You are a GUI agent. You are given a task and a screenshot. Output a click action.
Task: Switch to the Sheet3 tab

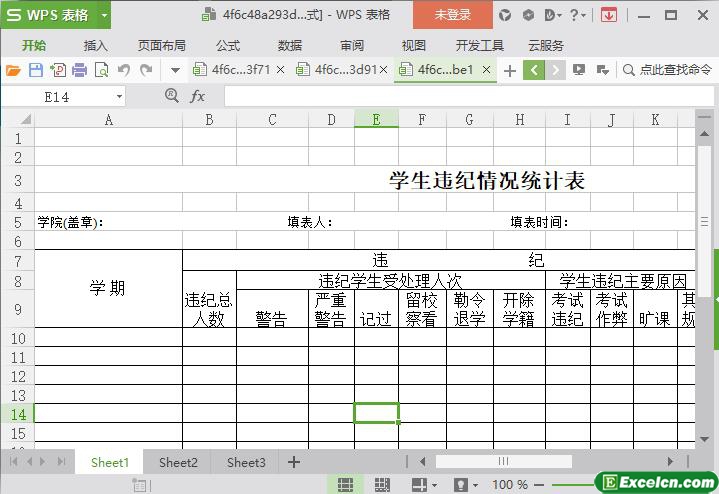(246, 462)
